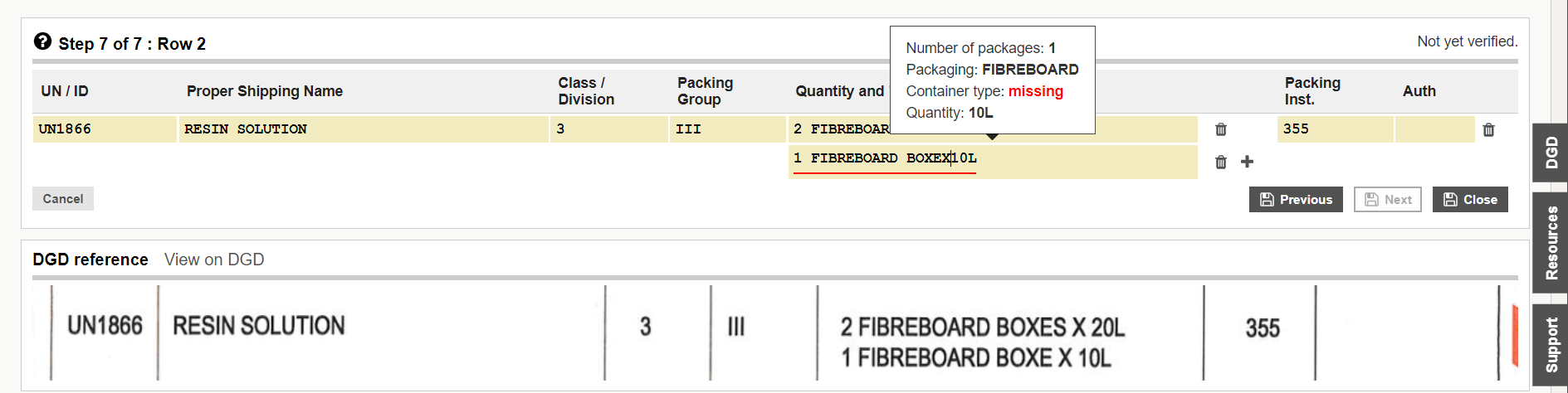The height and width of the screenshot is (393, 1568).
Task: Edit the Class / Division field
Action: (x=608, y=129)
